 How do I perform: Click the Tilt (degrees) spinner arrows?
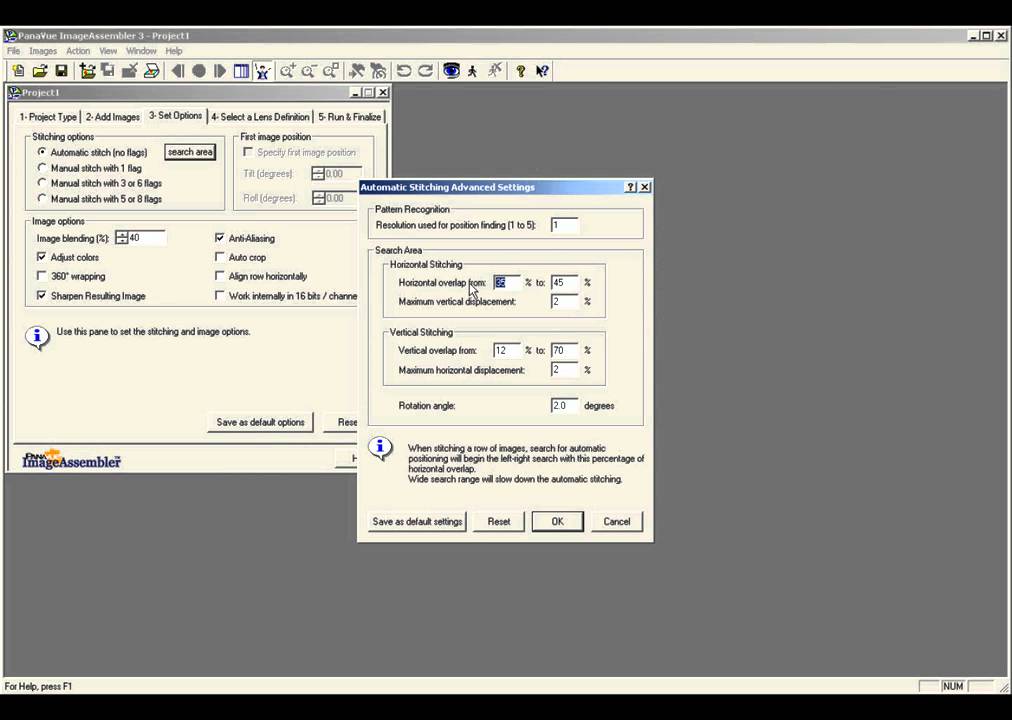[x=318, y=174]
